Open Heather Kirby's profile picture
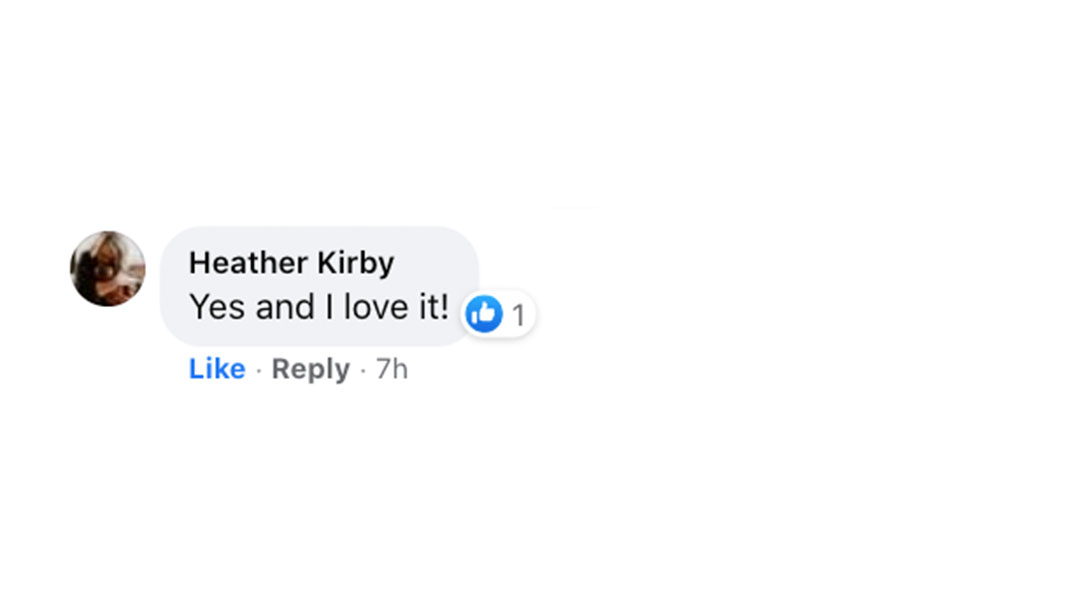The image size is (1080, 600). click(x=108, y=269)
